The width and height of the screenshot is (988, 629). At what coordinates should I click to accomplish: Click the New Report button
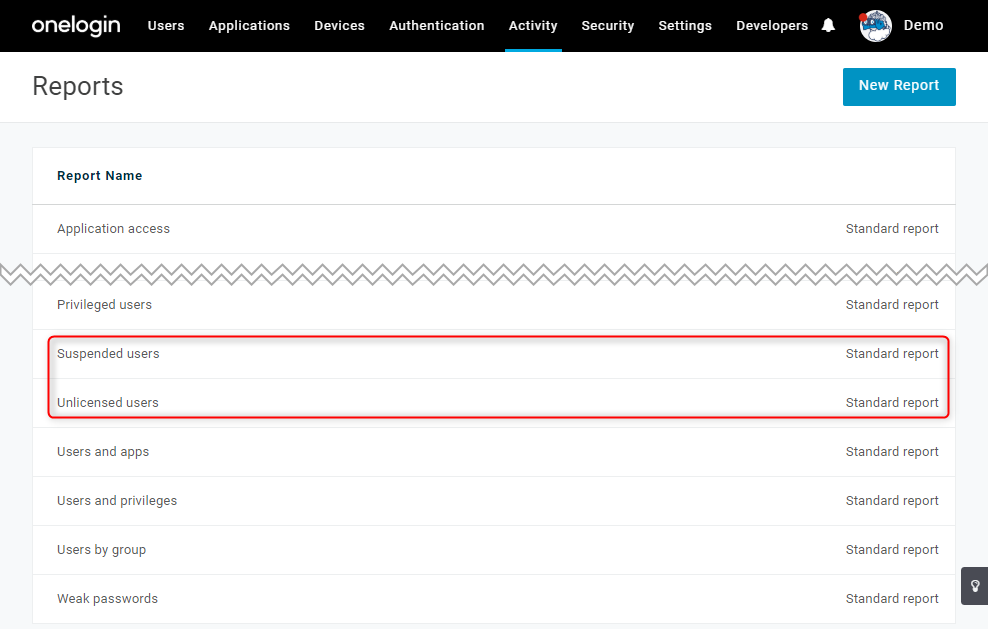coord(899,86)
